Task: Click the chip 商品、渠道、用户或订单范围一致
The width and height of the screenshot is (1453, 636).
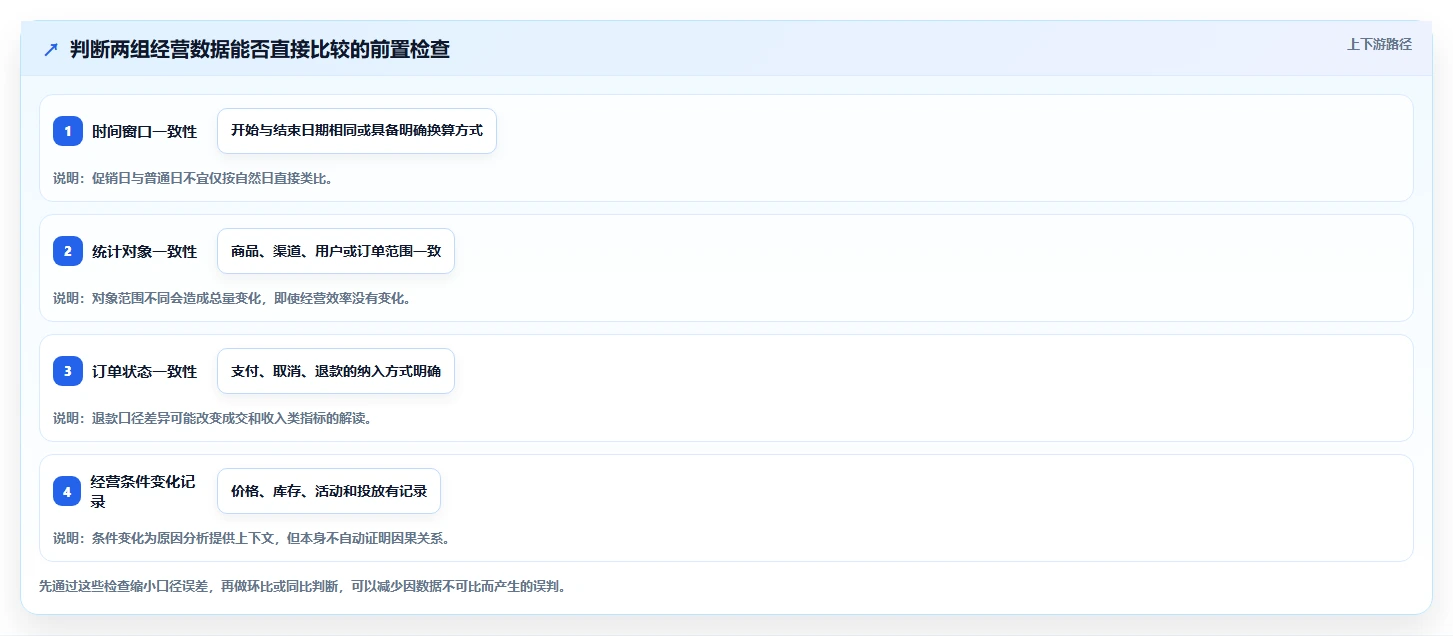Action: tap(336, 251)
